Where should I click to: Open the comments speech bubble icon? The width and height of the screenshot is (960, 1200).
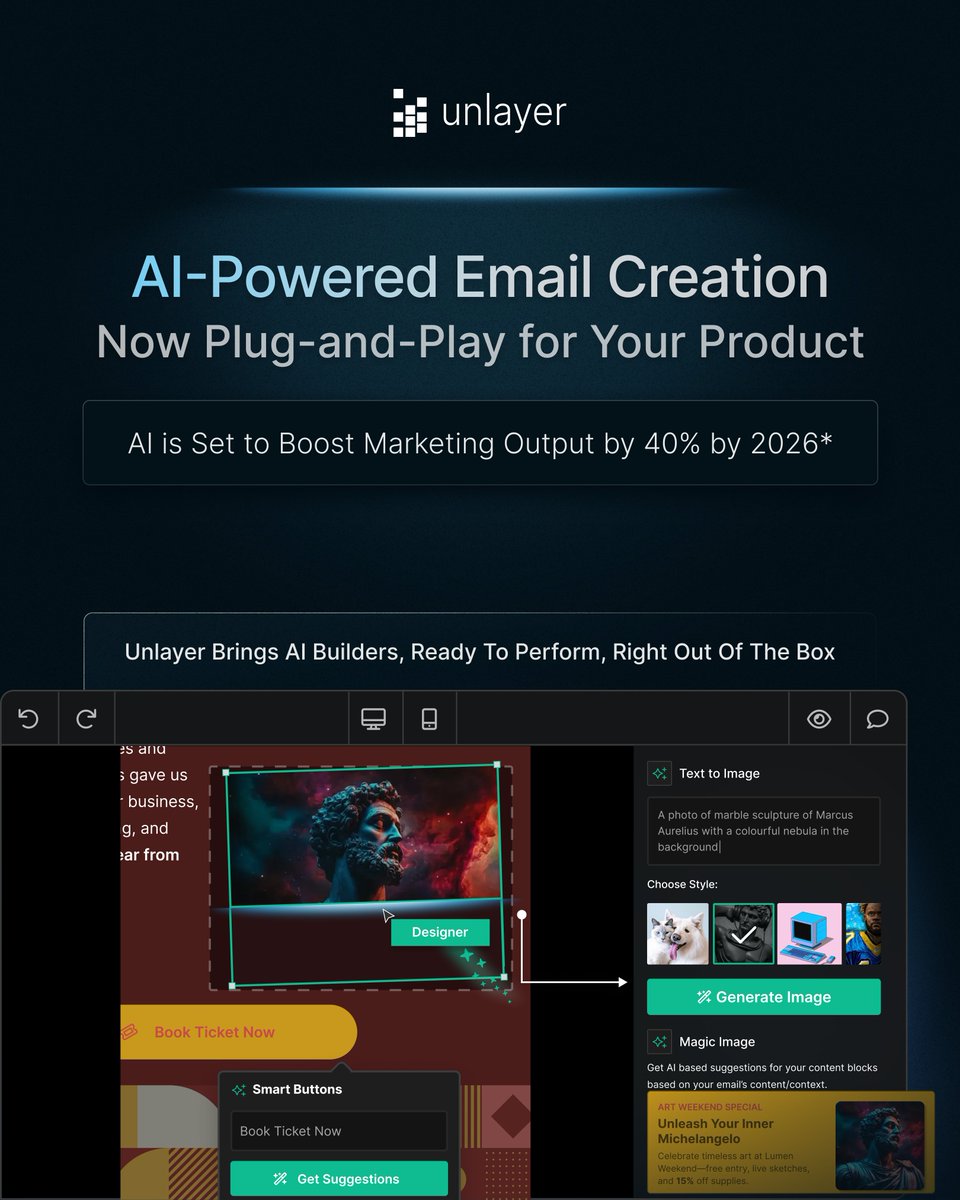(877, 719)
